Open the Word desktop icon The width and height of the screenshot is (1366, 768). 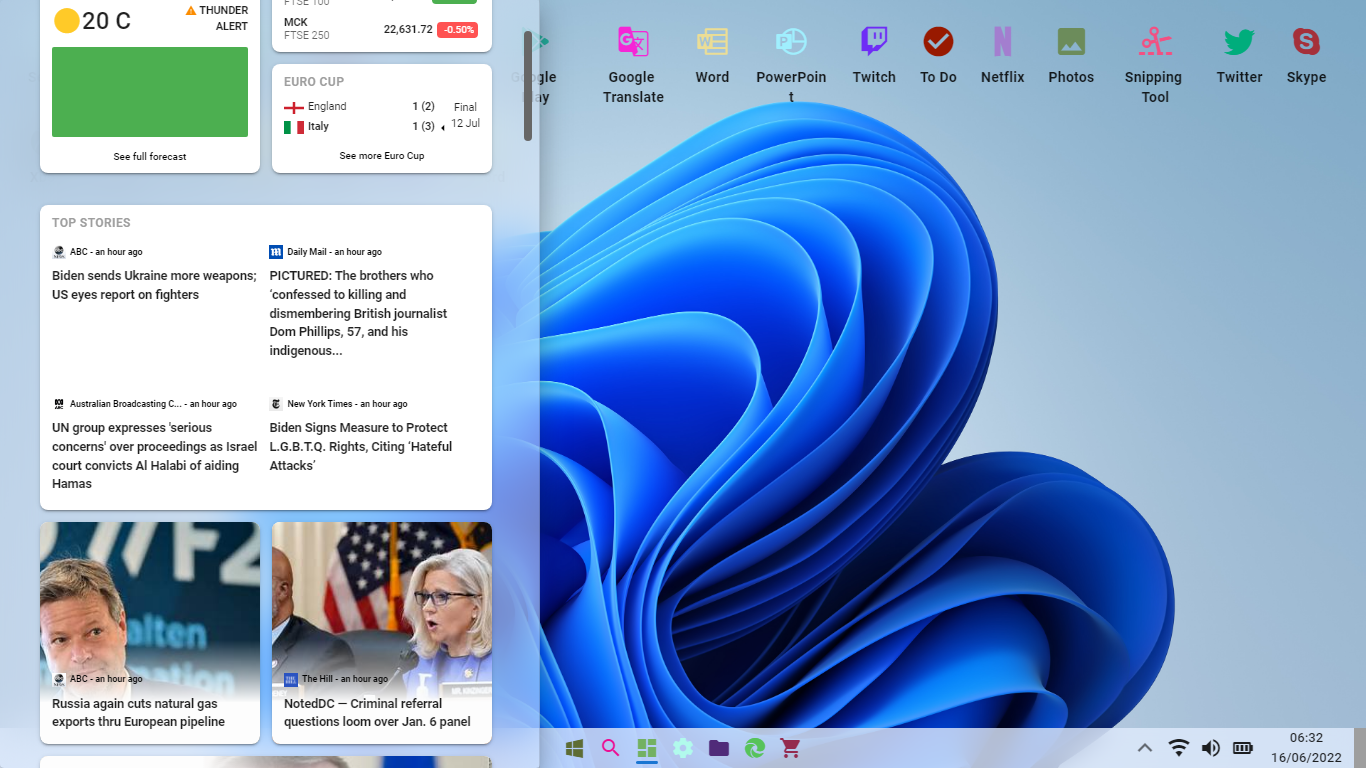click(712, 56)
